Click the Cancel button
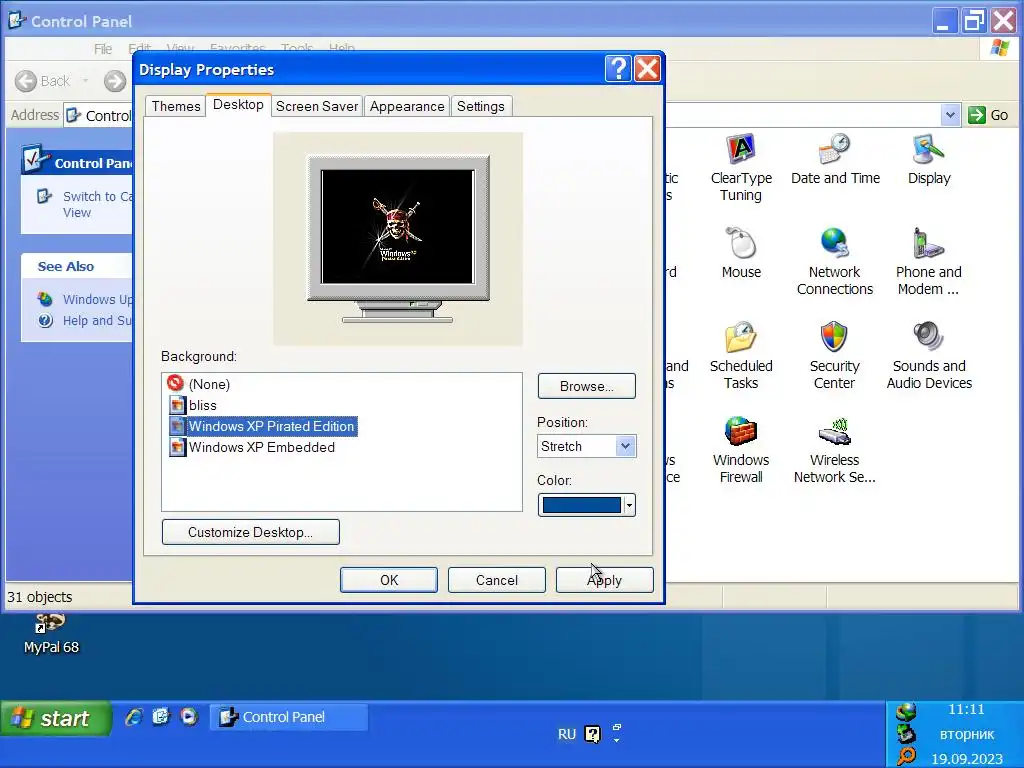This screenshot has width=1024, height=768. tap(497, 580)
